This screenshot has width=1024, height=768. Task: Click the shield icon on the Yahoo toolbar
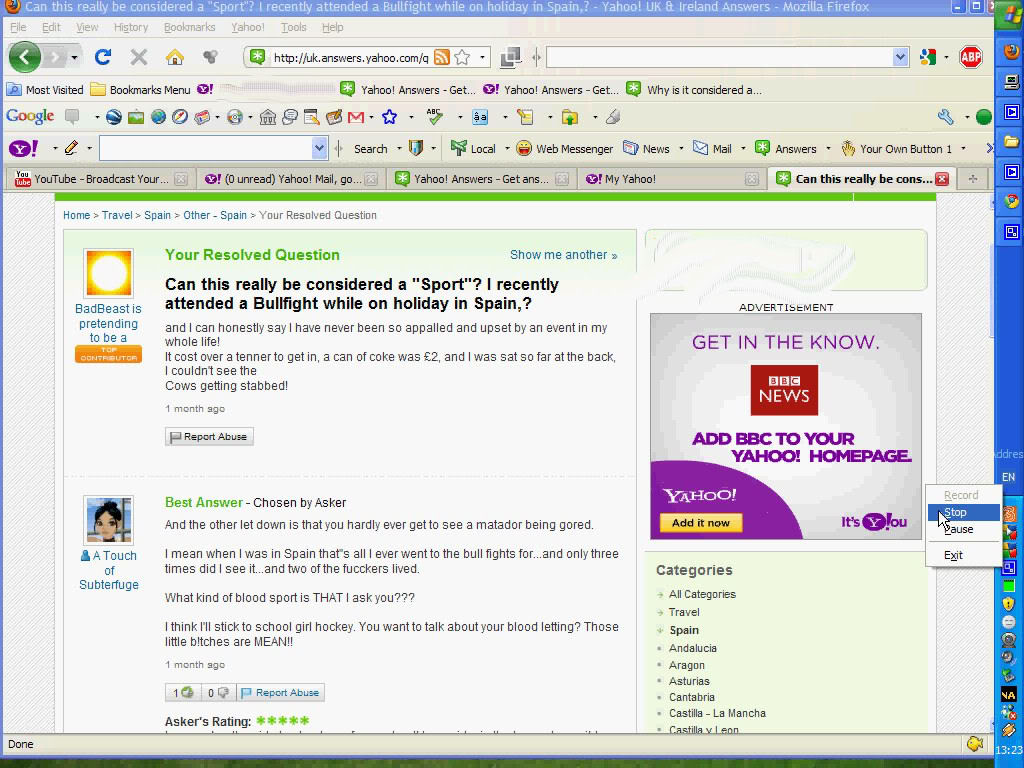pos(415,149)
